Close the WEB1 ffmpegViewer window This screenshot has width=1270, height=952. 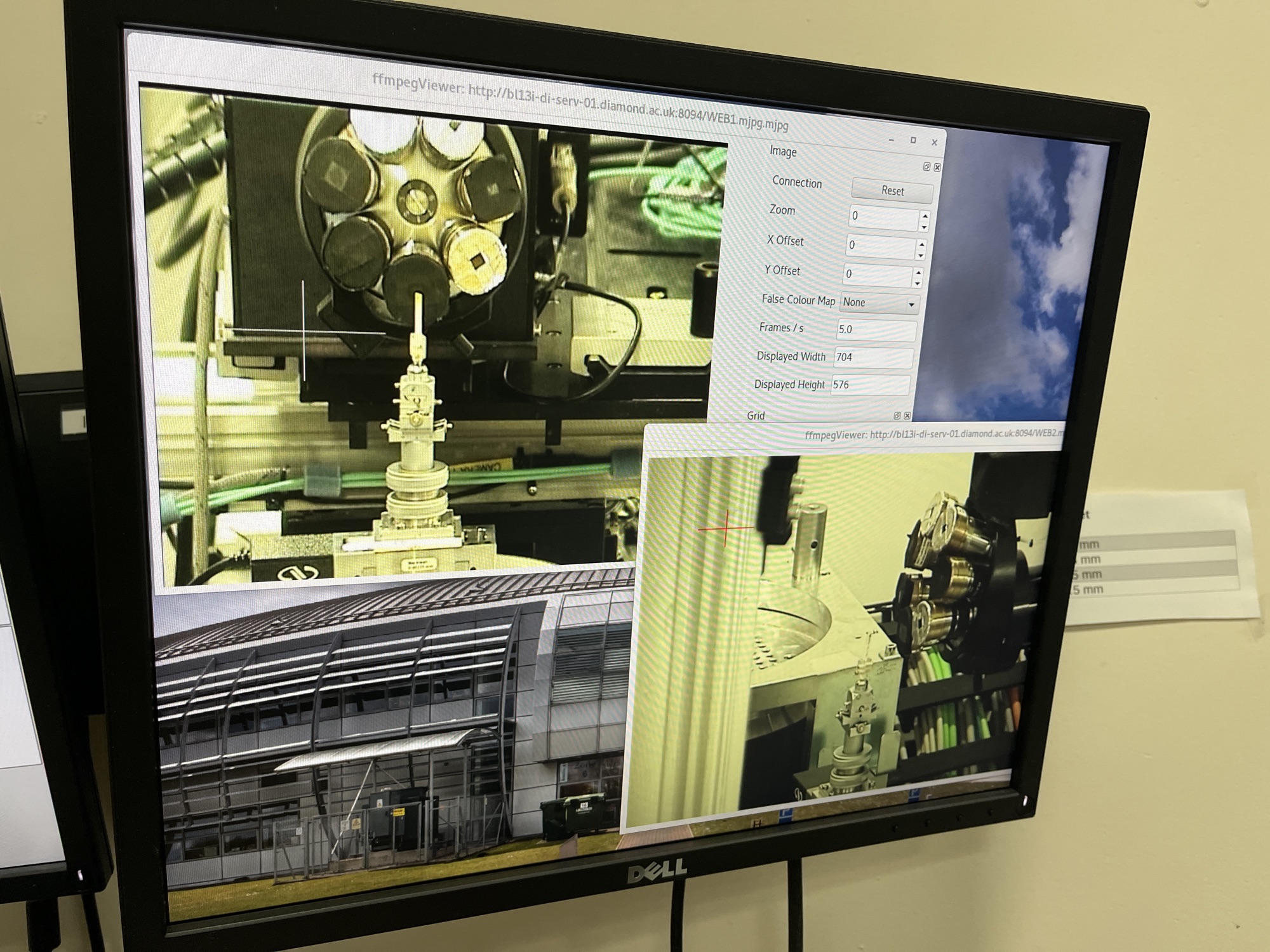tap(934, 142)
